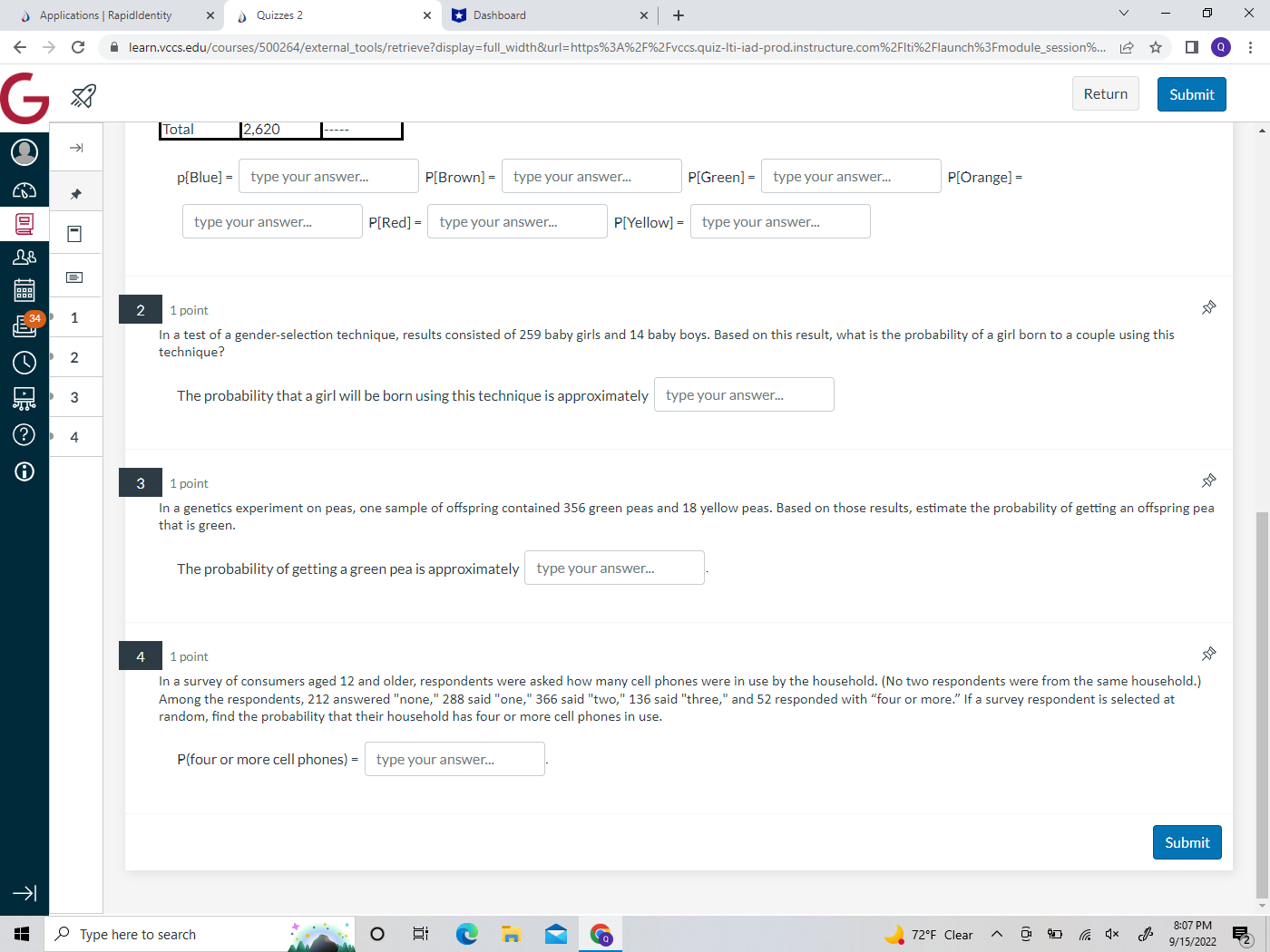The image size is (1270, 952).
Task: Click the page vertical scrollbar thumb
Action: [1262, 704]
